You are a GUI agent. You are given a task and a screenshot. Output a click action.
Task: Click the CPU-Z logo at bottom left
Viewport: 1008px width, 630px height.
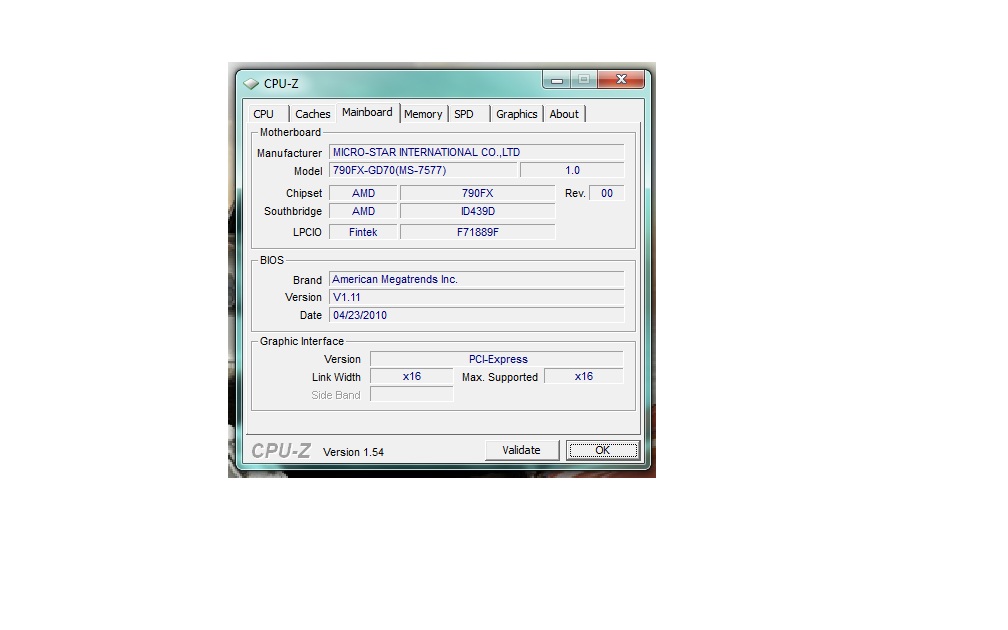pos(281,451)
